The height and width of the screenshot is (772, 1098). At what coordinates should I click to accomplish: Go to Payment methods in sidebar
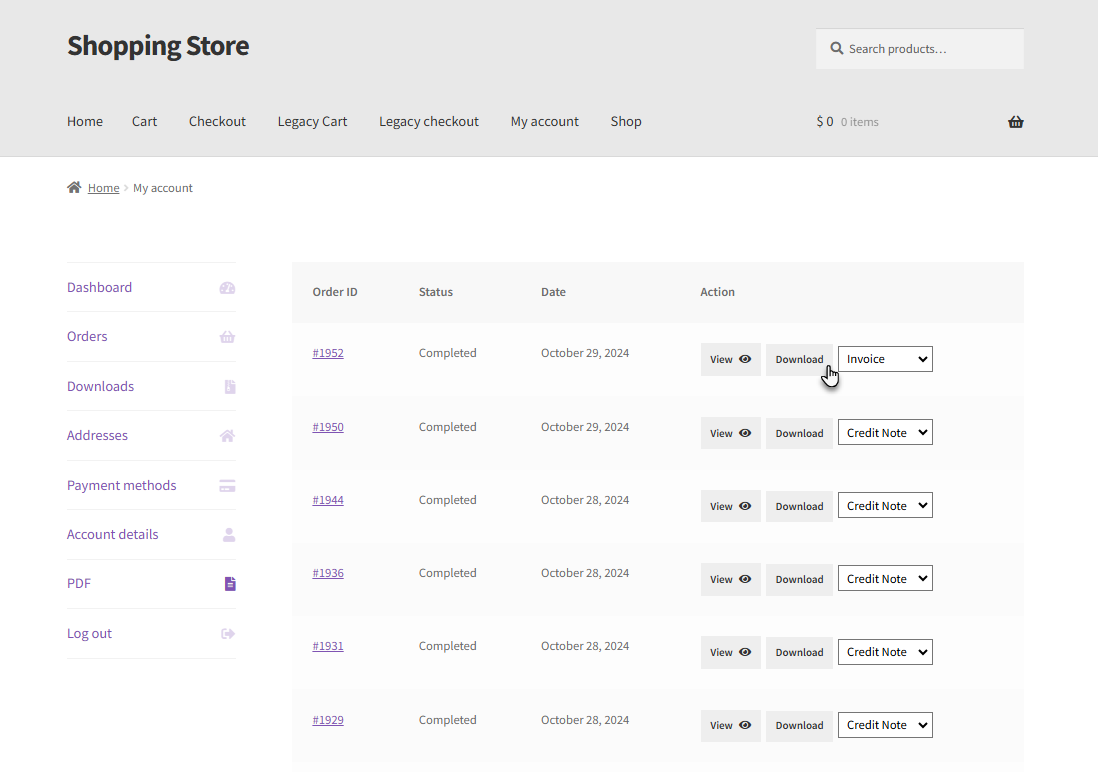(x=122, y=485)
